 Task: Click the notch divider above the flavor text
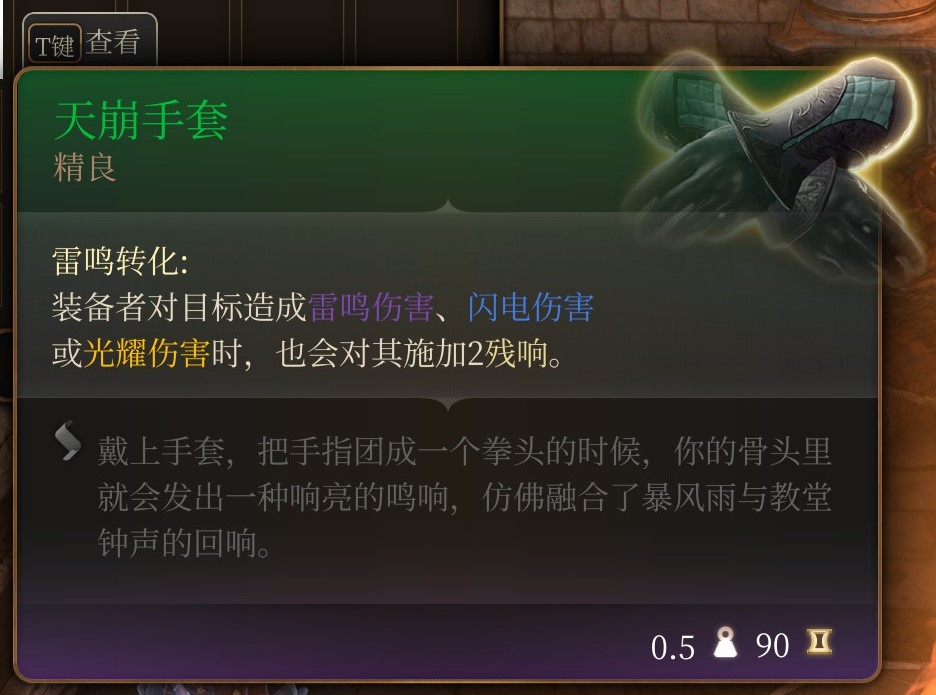(448, 405)
